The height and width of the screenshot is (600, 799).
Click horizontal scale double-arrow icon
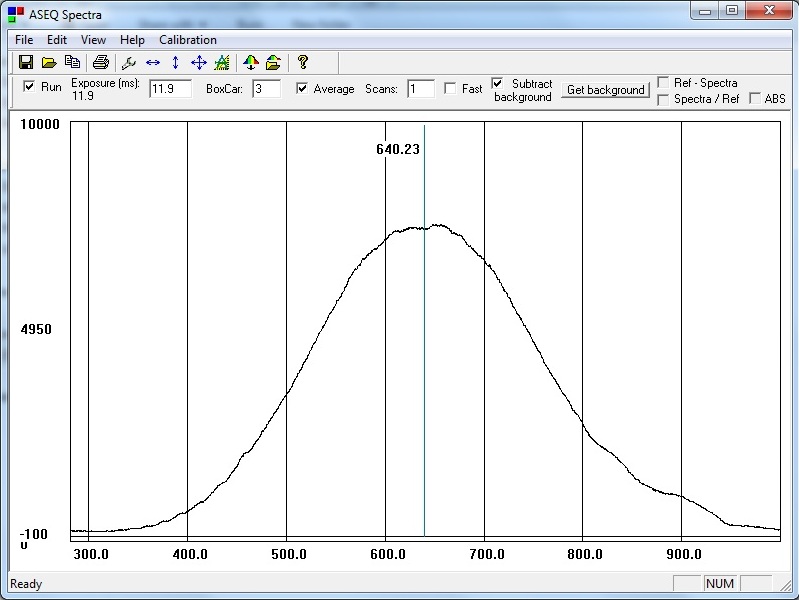pyautogui.click(x=152, y=62)
